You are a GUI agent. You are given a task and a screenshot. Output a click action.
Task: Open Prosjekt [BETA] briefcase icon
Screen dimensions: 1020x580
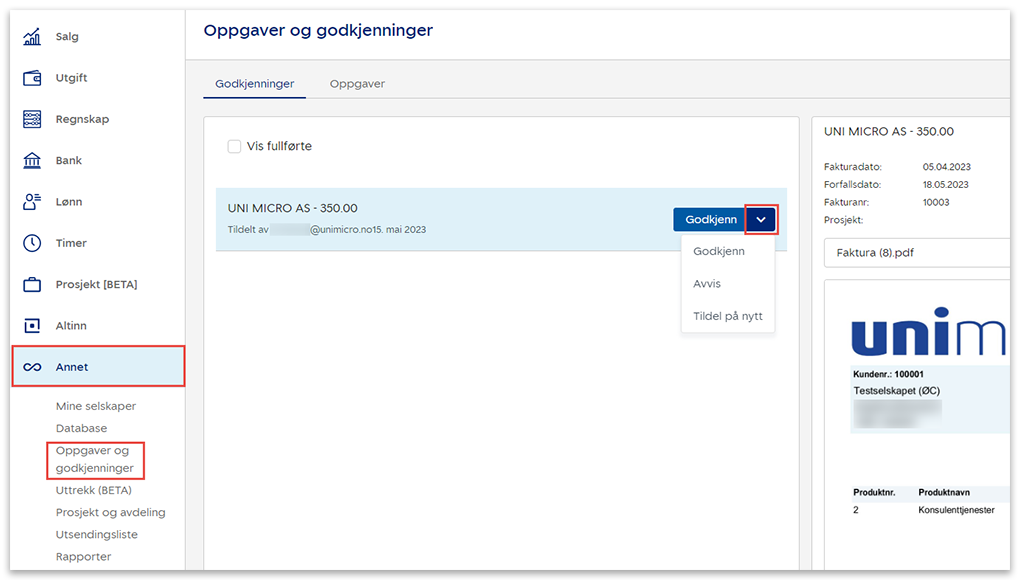(x=32, y=285)
